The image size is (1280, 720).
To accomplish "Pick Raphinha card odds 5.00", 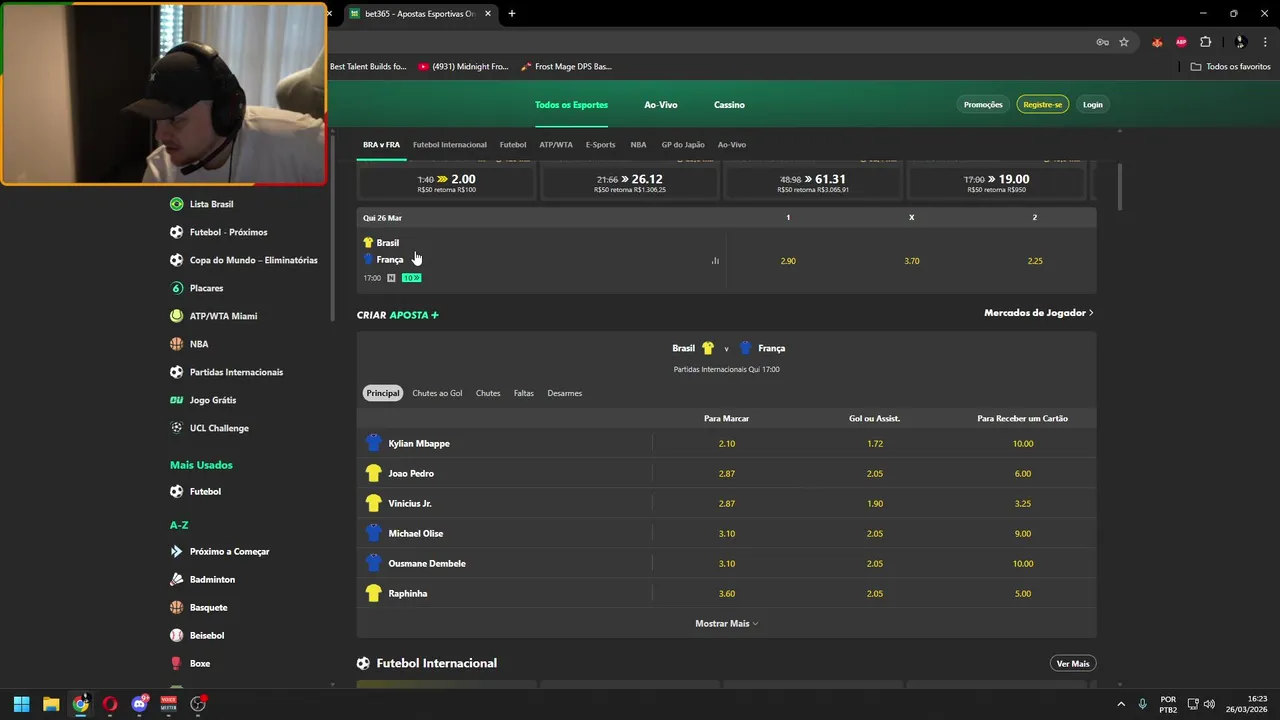I will pos(1023,594).
